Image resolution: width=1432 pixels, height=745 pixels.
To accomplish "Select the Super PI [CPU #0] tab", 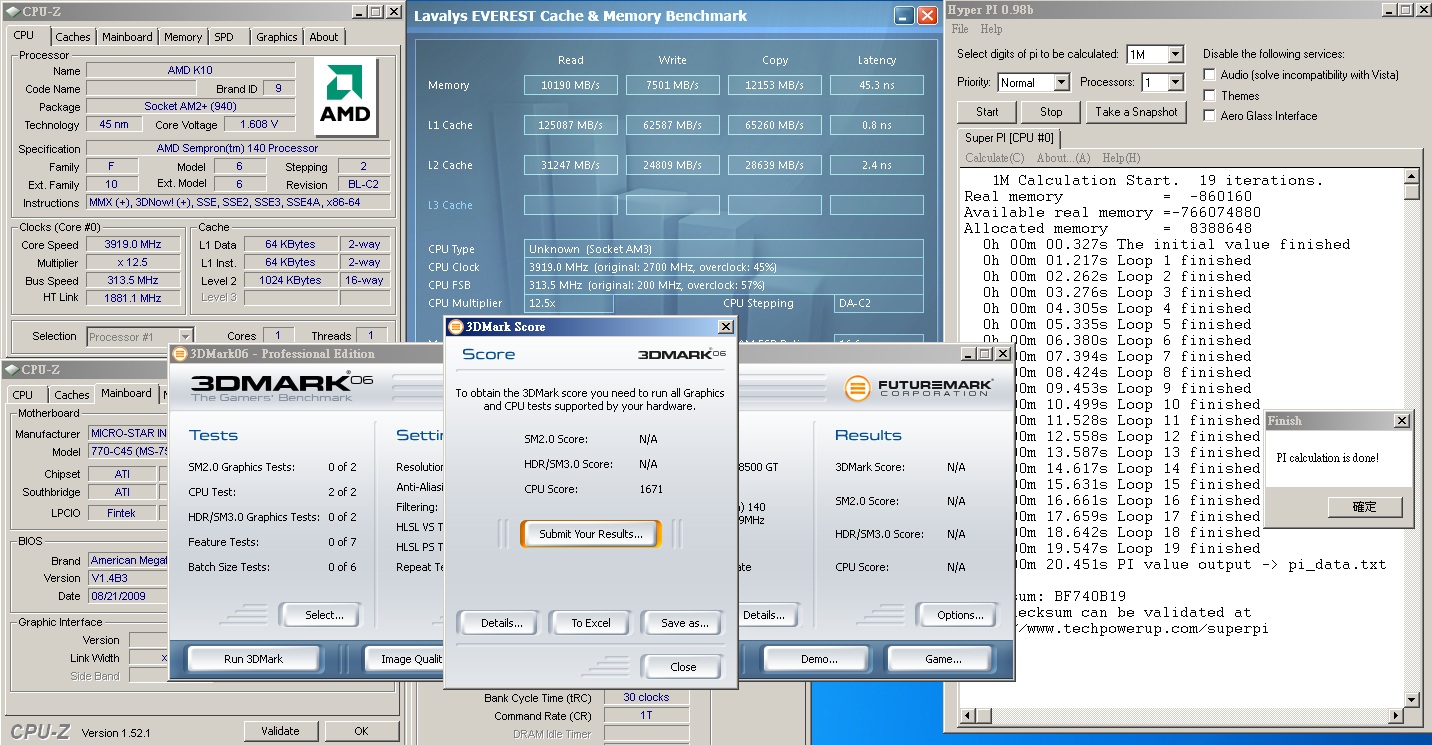I will pos(1009,138).
